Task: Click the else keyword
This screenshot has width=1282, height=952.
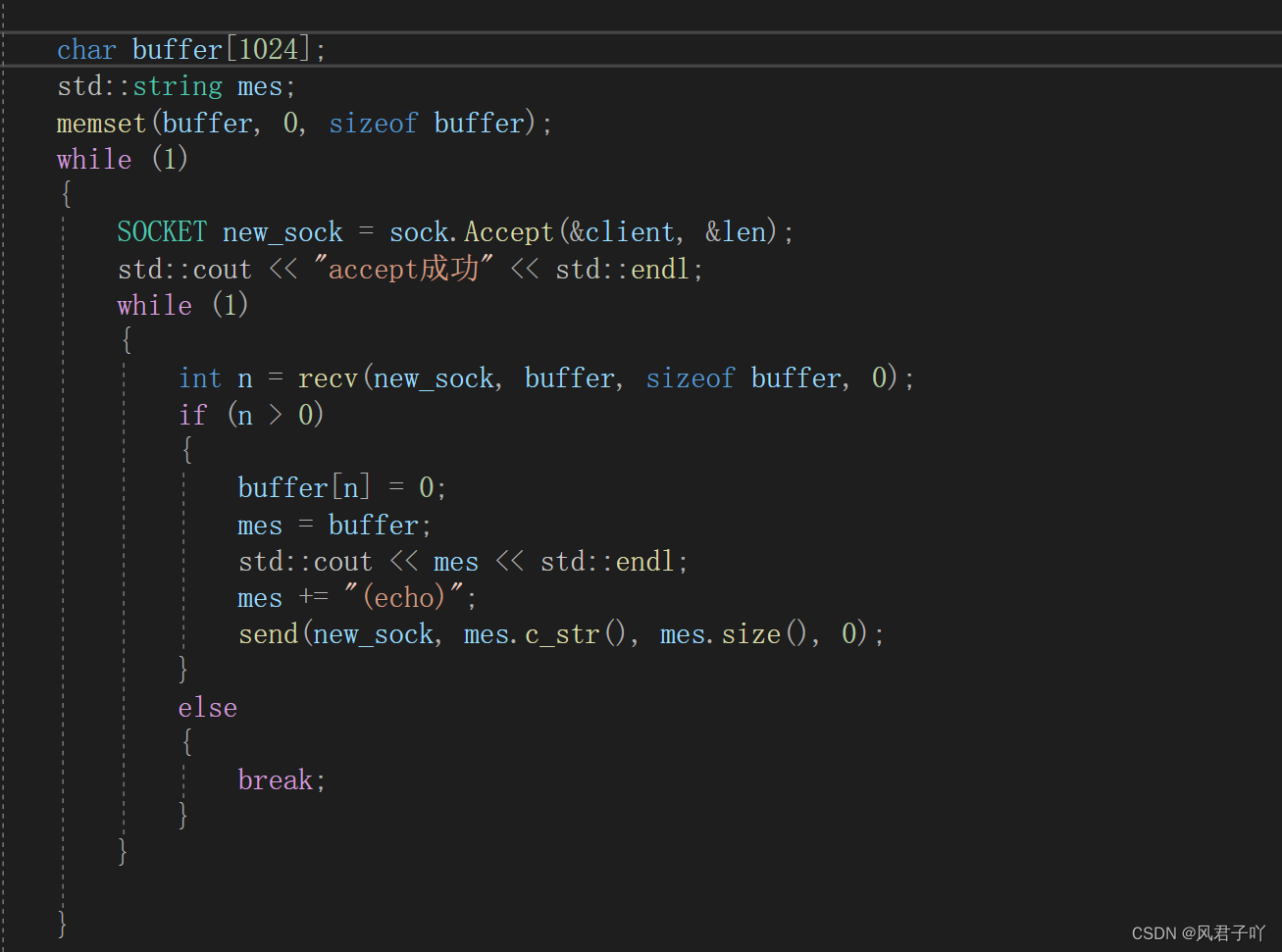Action: click(207, 707)
